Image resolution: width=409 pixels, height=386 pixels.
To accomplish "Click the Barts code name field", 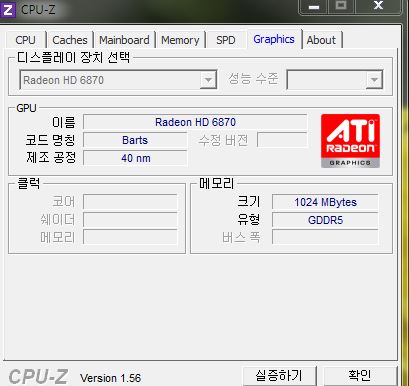I will point(135,140).
